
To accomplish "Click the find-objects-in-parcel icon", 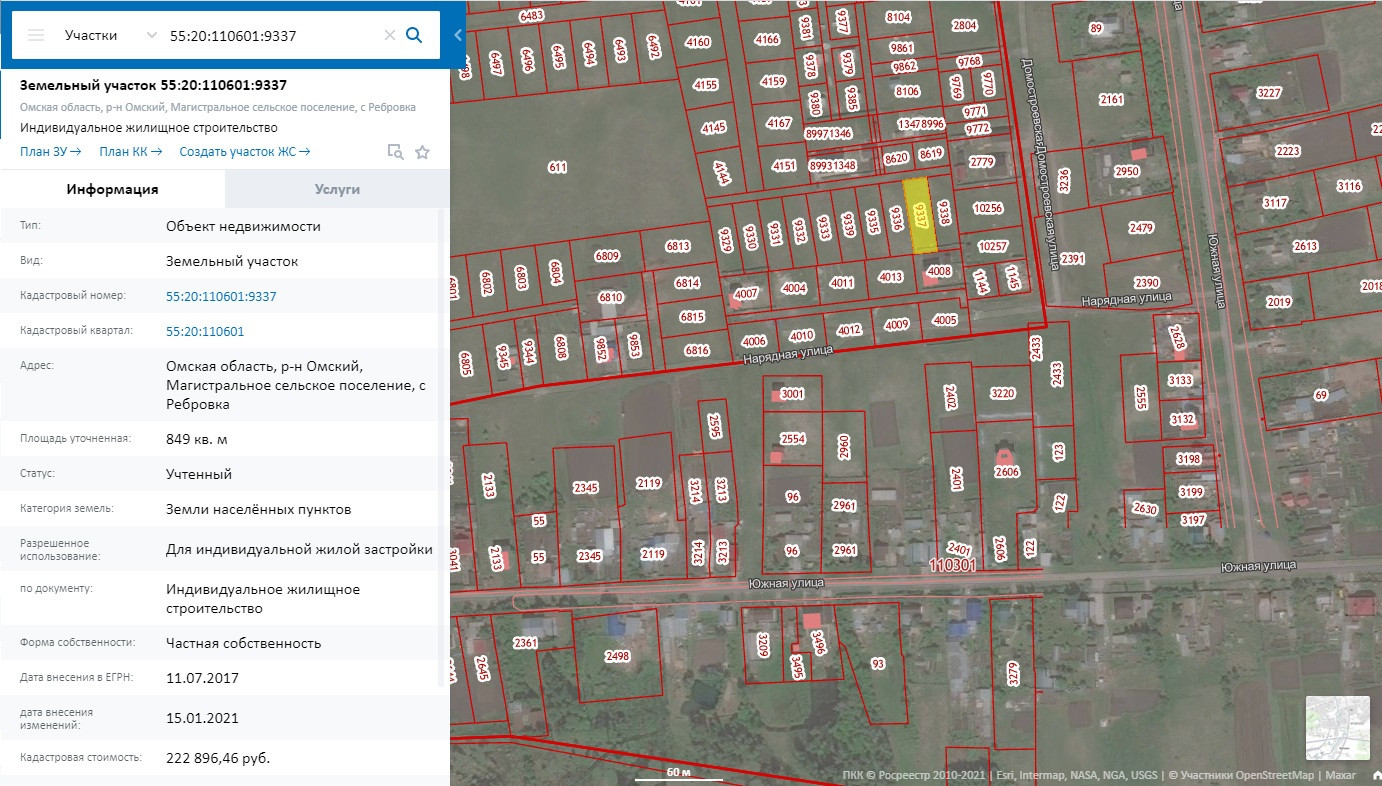I will (395, 152).
